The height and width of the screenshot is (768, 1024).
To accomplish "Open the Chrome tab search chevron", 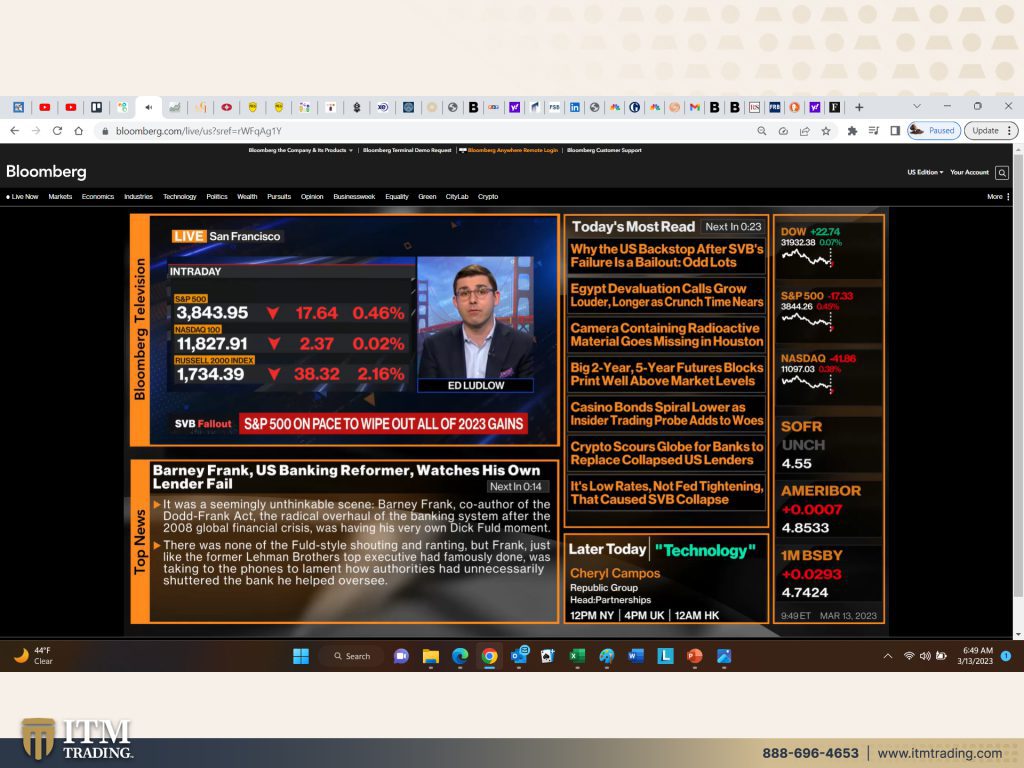I will tap(917, 106).
